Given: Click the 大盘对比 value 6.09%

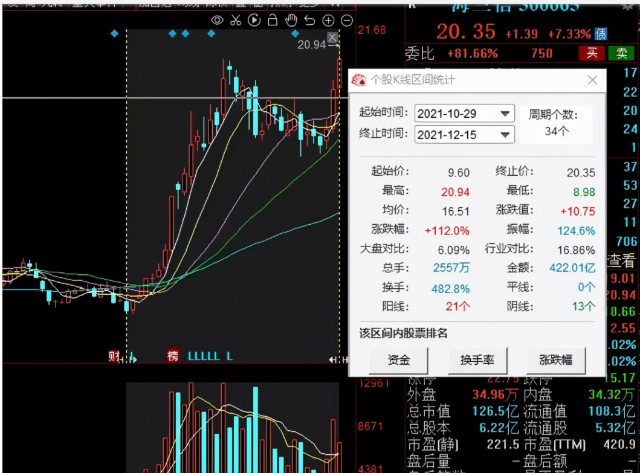Looking at the screenshot, I should [x=454, y=250].
